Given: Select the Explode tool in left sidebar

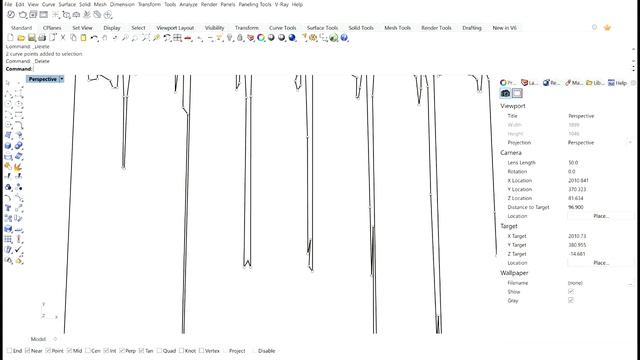Looking at the screenshot, I should (18, 167).
